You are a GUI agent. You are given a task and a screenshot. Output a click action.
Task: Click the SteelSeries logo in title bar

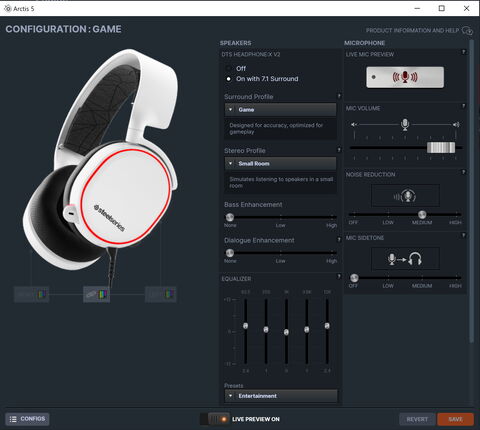pyautogui.click(x=7, y=8)
